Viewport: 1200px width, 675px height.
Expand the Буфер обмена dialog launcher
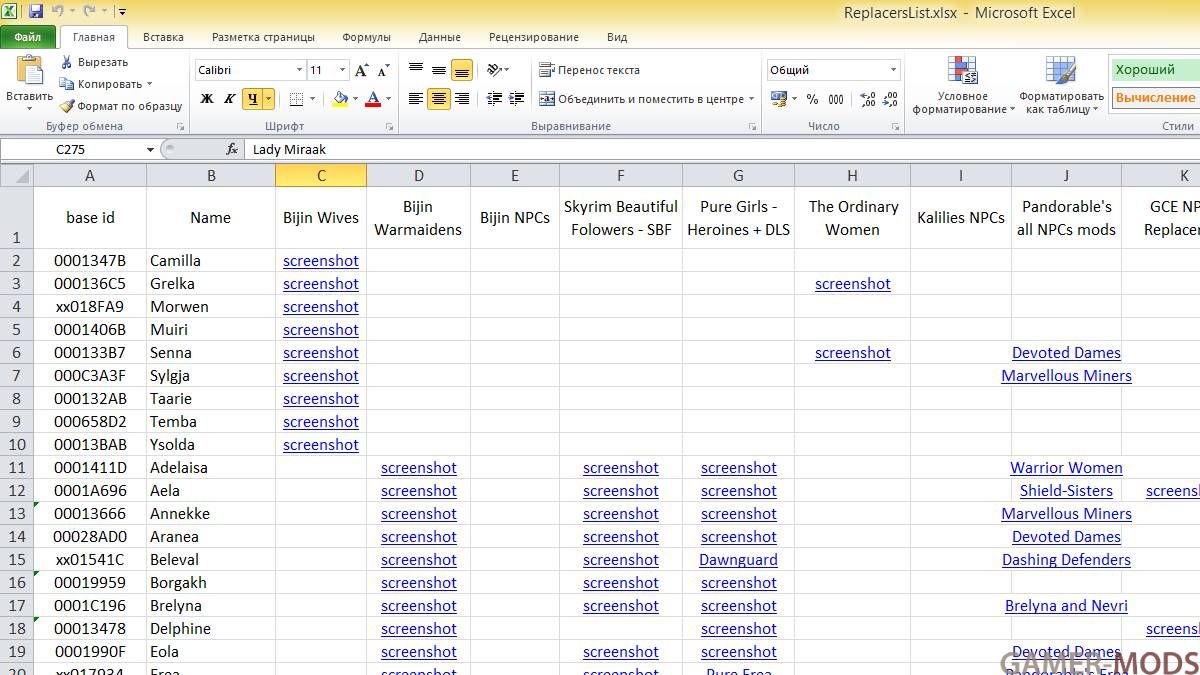pos(181,127)
